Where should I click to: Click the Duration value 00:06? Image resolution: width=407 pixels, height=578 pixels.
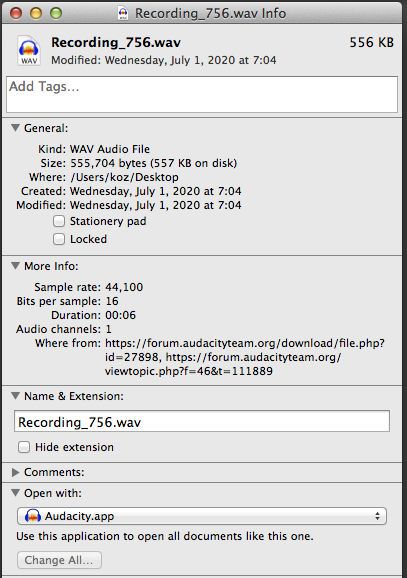[x=121, y=315]
